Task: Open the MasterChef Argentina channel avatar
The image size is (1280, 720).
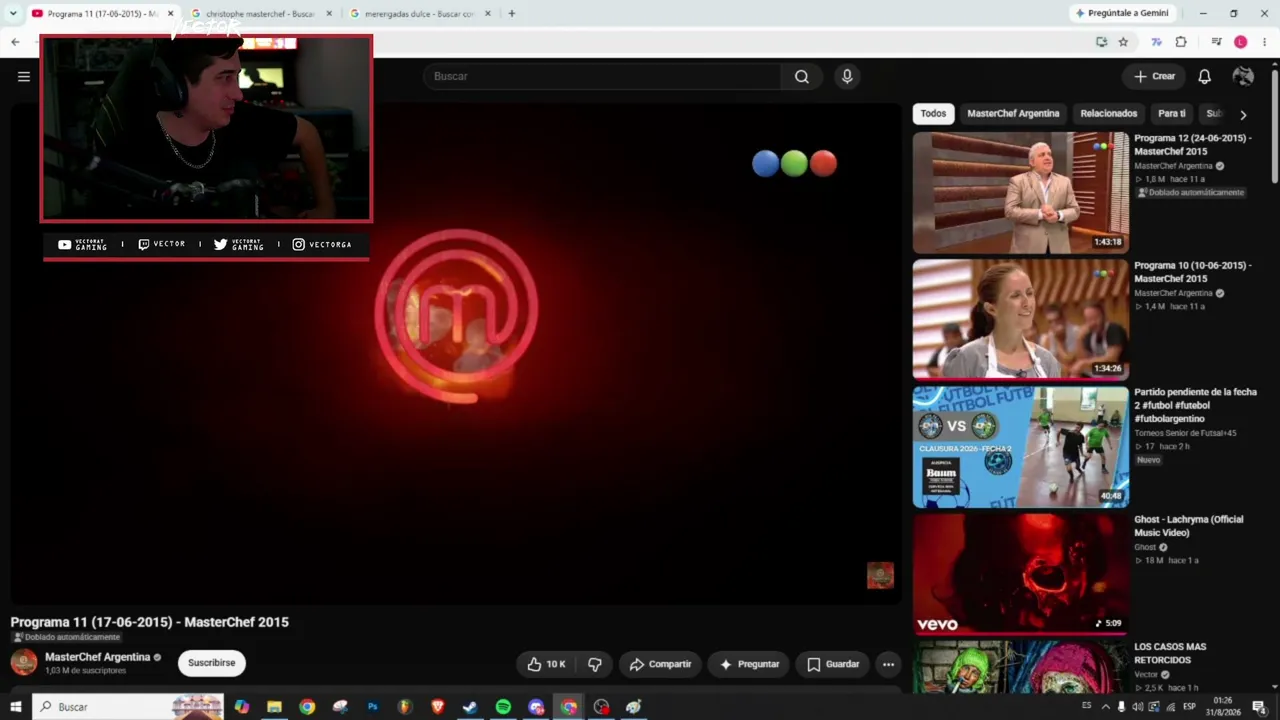Action: 24,662
